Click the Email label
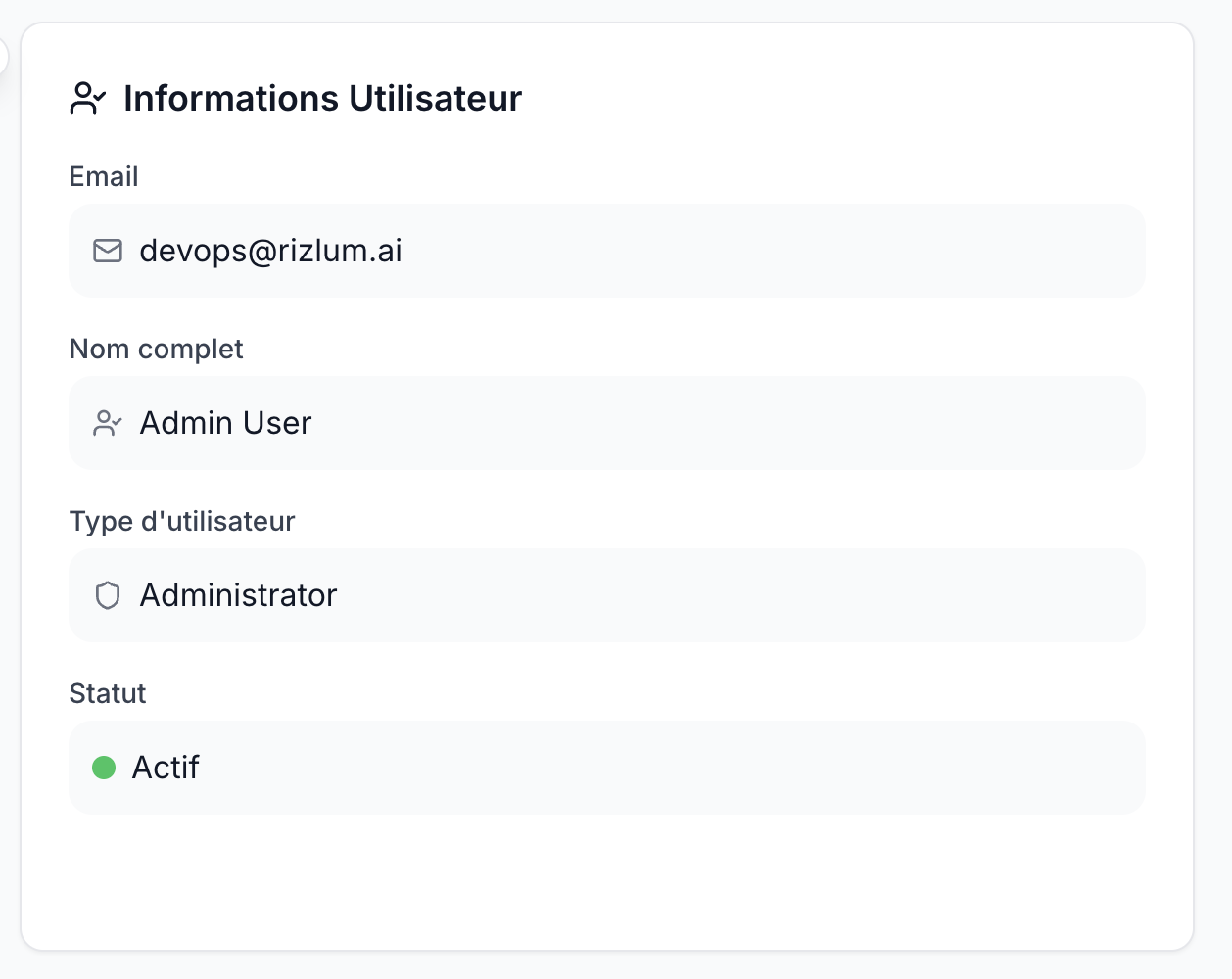 pyautogui.click(x=104, y=176)
